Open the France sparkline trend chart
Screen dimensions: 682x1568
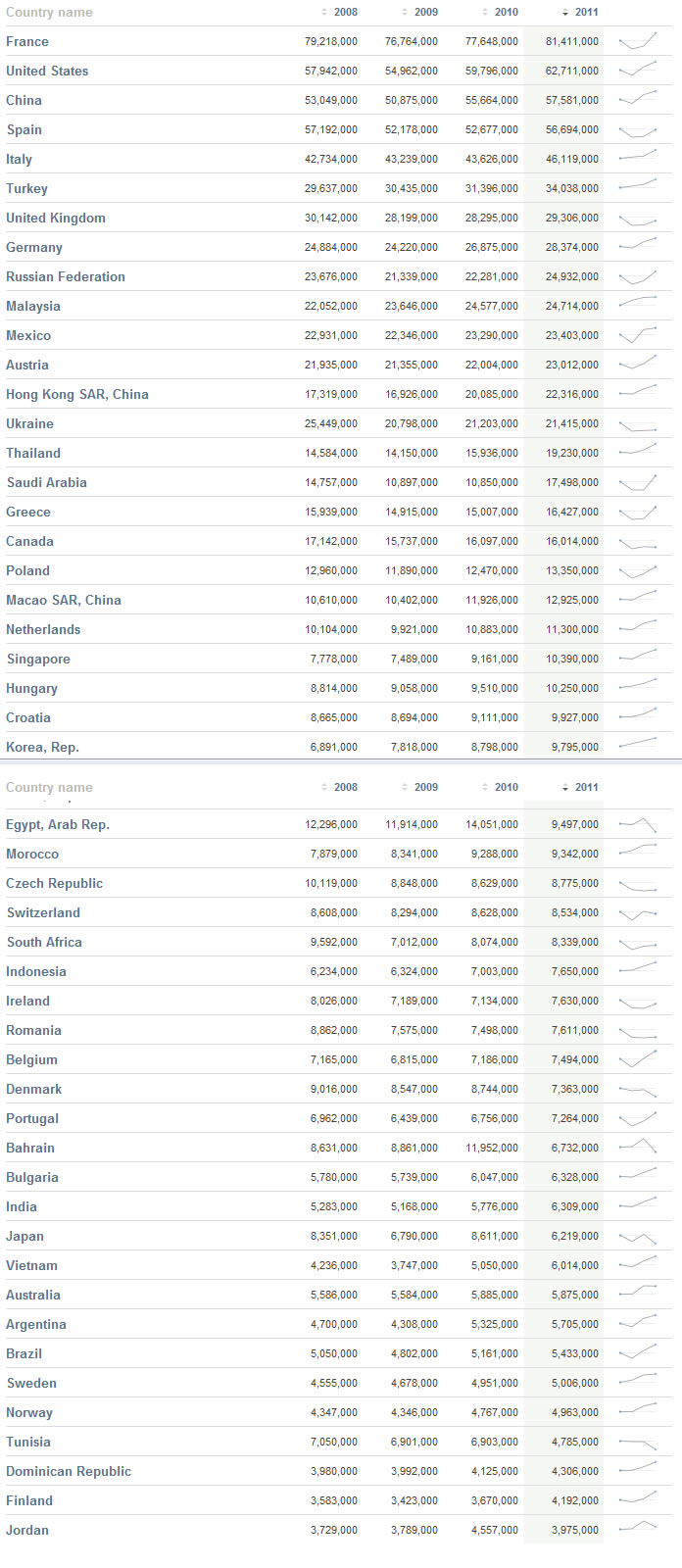coord(638,41)
